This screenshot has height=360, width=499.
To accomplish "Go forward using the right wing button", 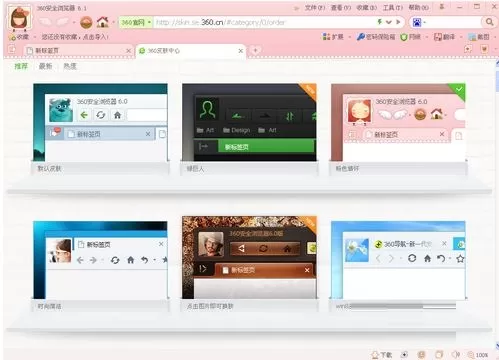I will coord(63,22).
